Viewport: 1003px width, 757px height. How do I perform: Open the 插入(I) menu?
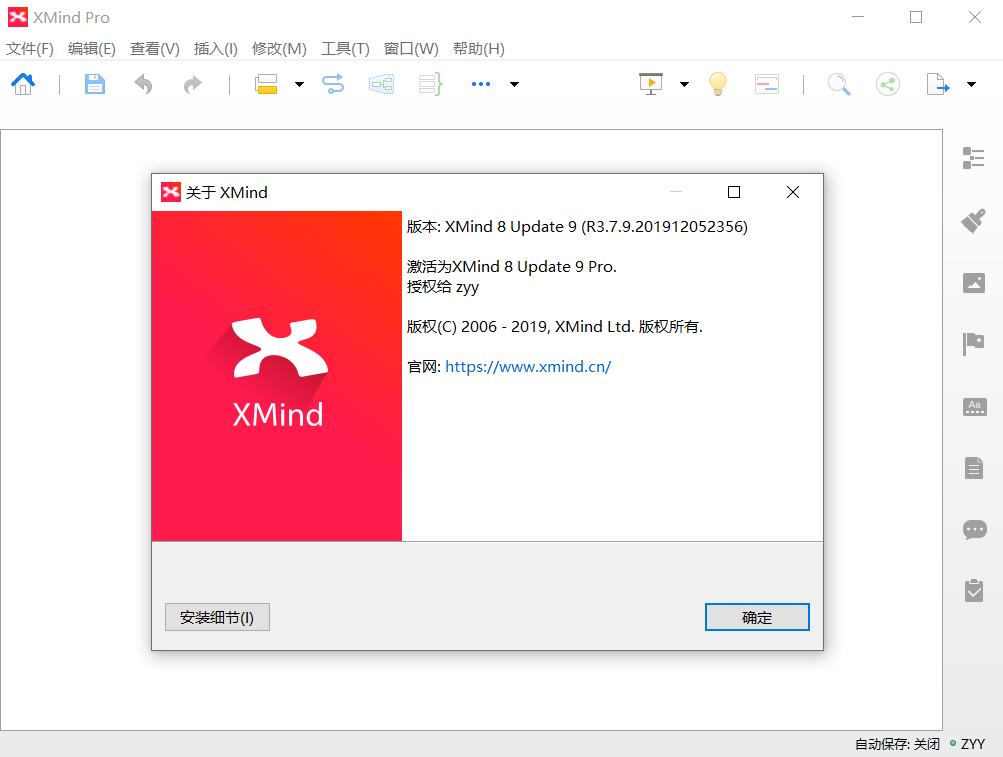(x=216, y=49)
